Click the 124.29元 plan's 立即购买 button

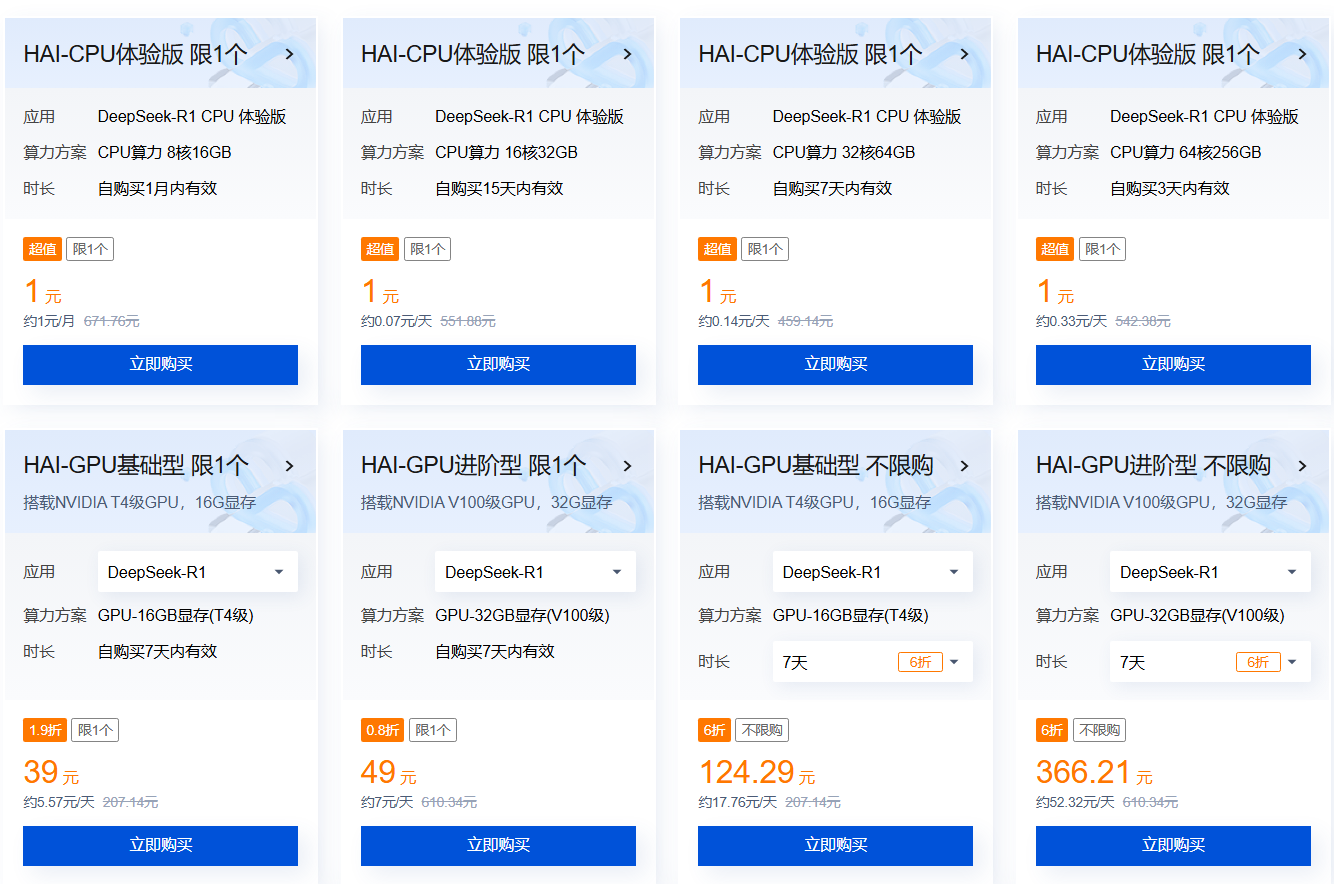[835, 846]
